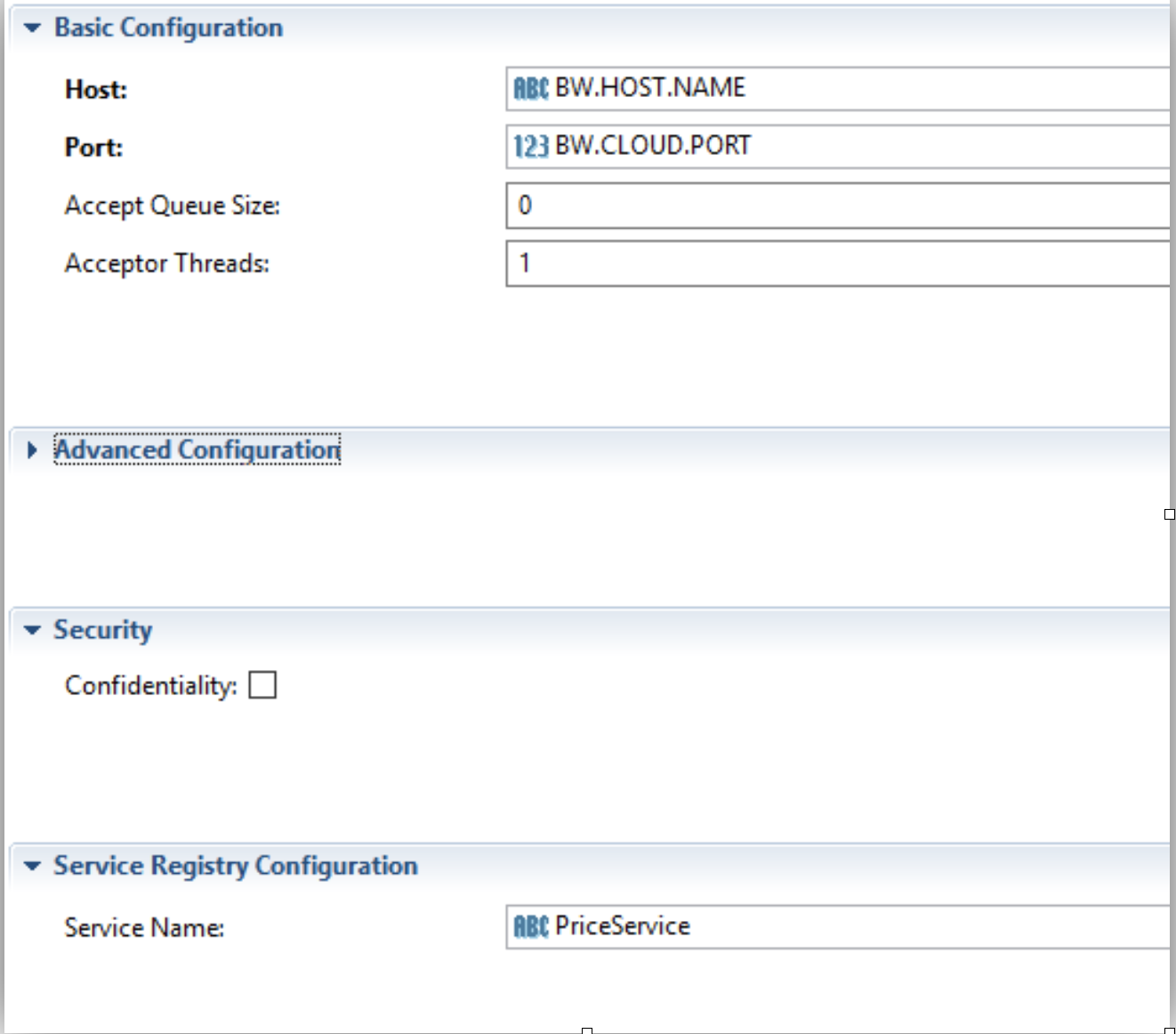1176x1034 pixels.
Task: Collapse Basic Configuration using its arrow
Action: pos(33,28)
